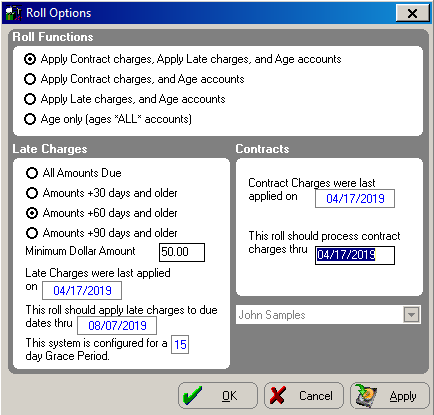This screenshot has width=434, height=415.
Task: Click the Grace Period days field
Action: point(180,344)
